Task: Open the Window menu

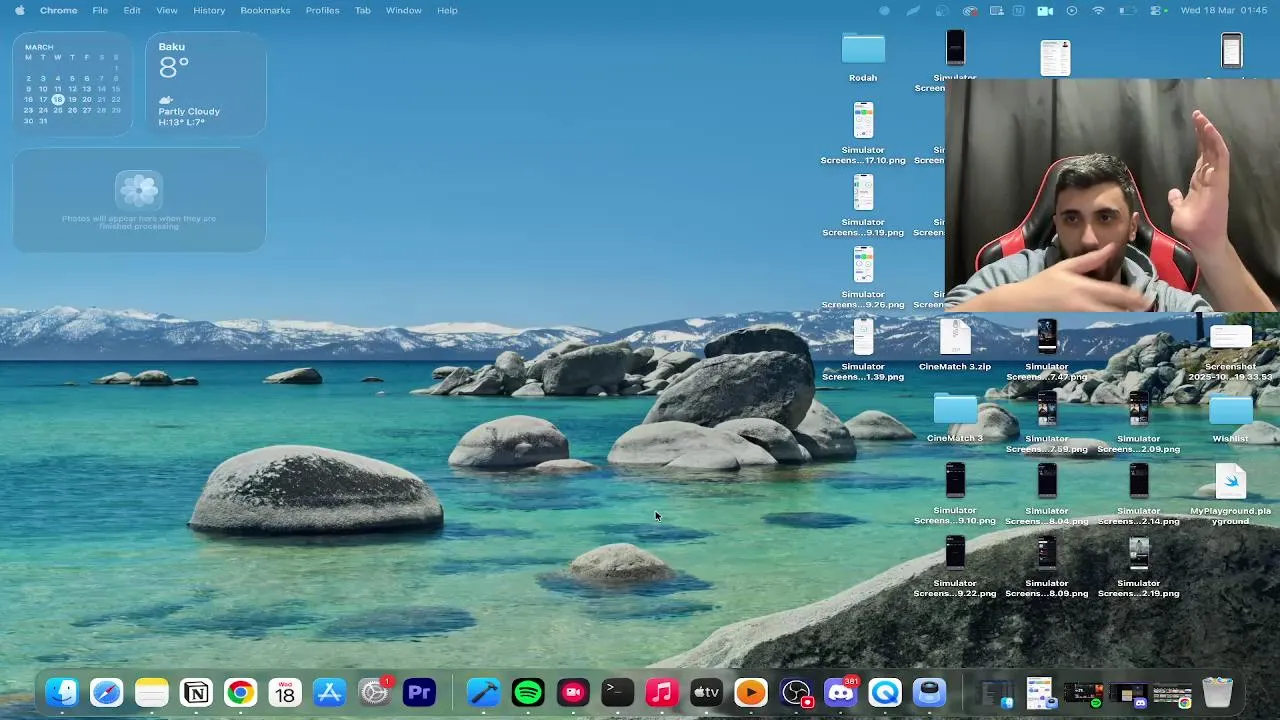Action: pyautogui.click(x=404, y=10)
